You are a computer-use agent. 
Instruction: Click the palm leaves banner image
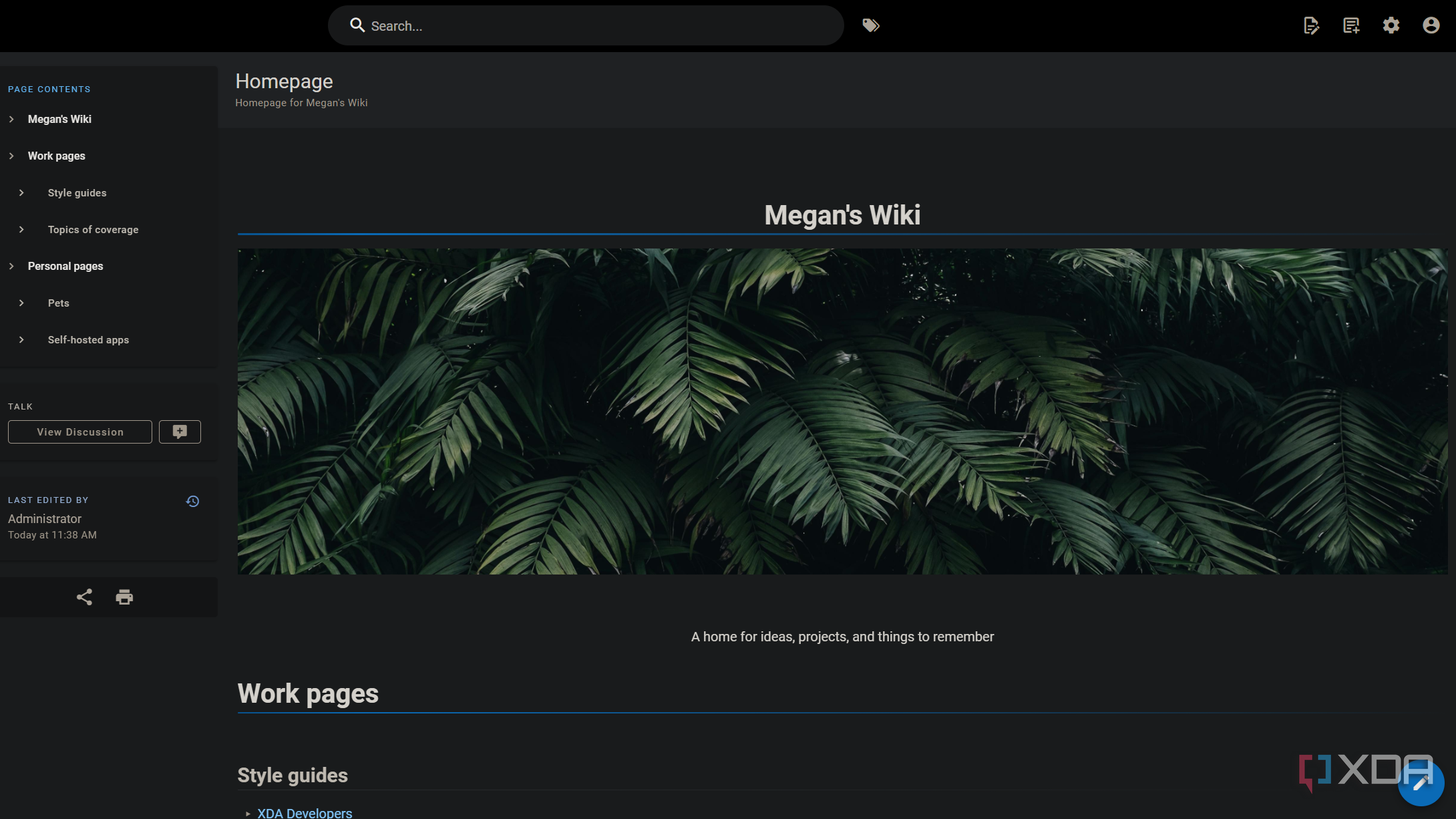842,411
